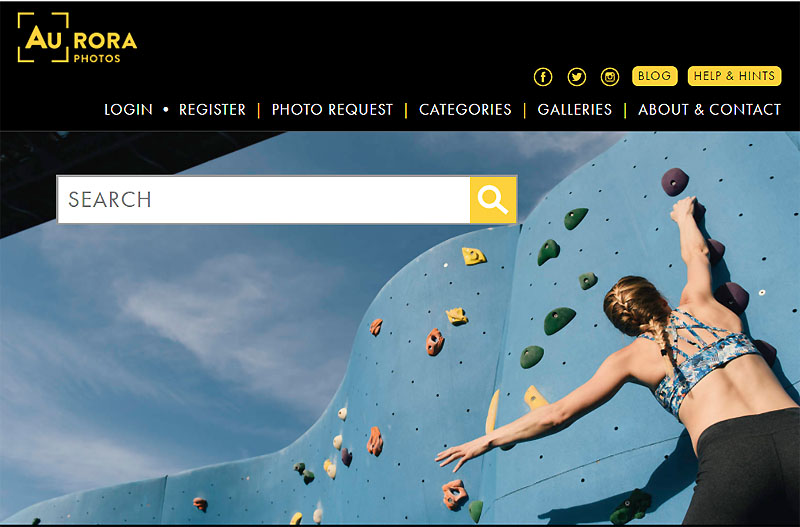800x527 pixels.
Task: Open the Aurora Photos Facebook page icon
Action: click(x=543, y=77)
